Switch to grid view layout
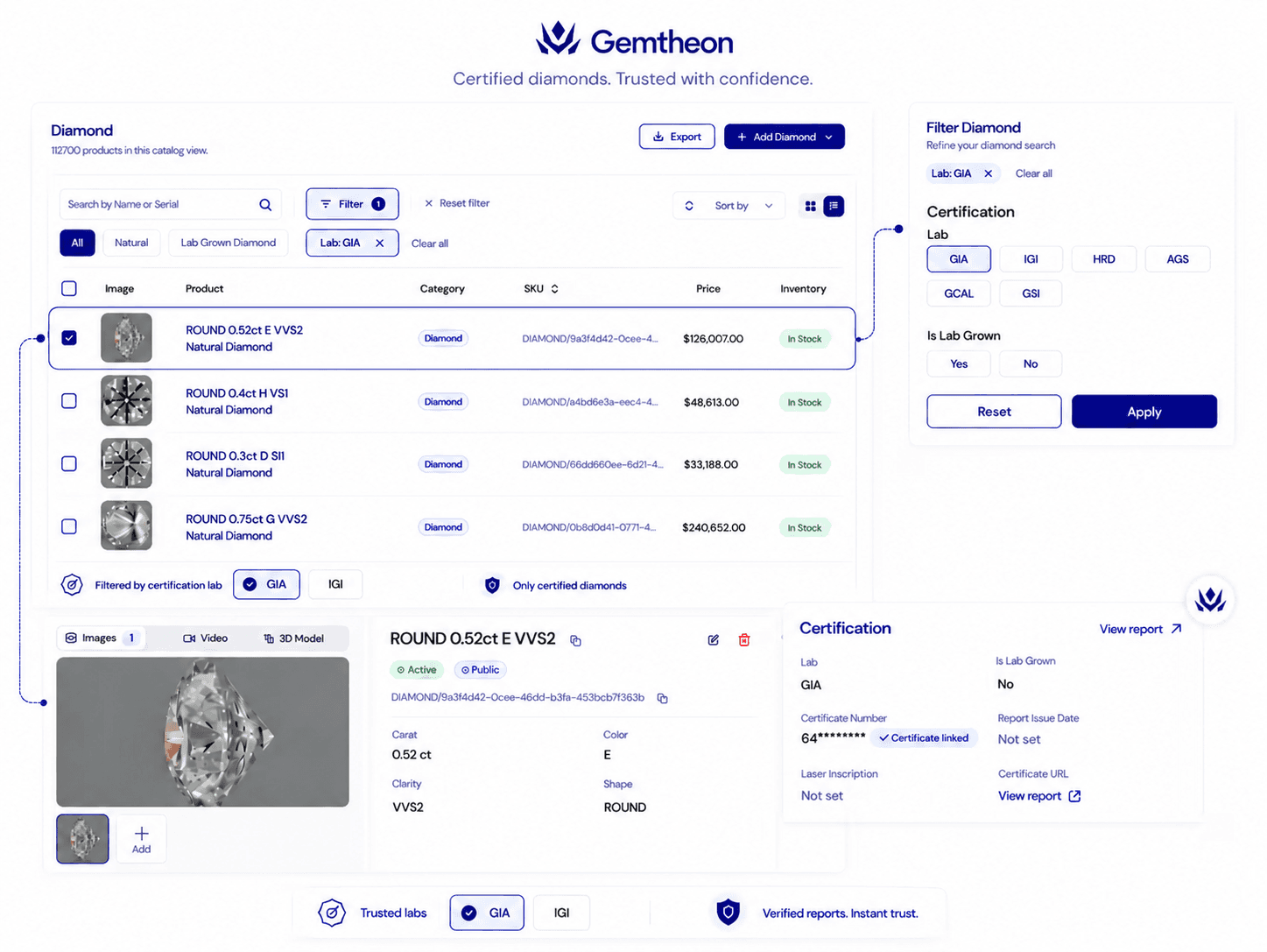 [x=811, y=206]
